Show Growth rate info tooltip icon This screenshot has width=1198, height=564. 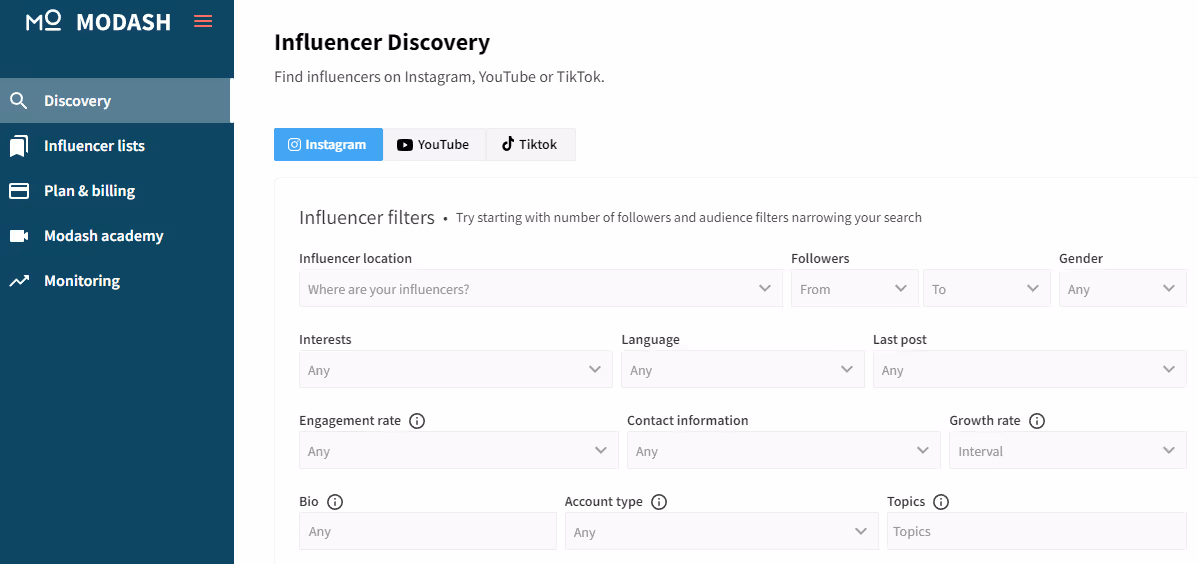click(x=1037, y=421)
